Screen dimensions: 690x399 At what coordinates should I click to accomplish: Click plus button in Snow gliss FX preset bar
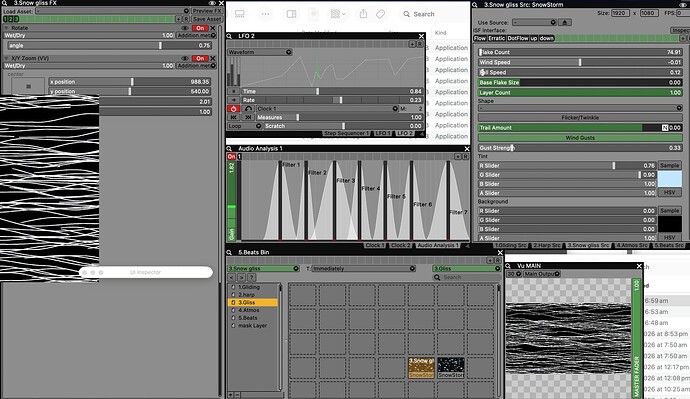click(178, 19)
